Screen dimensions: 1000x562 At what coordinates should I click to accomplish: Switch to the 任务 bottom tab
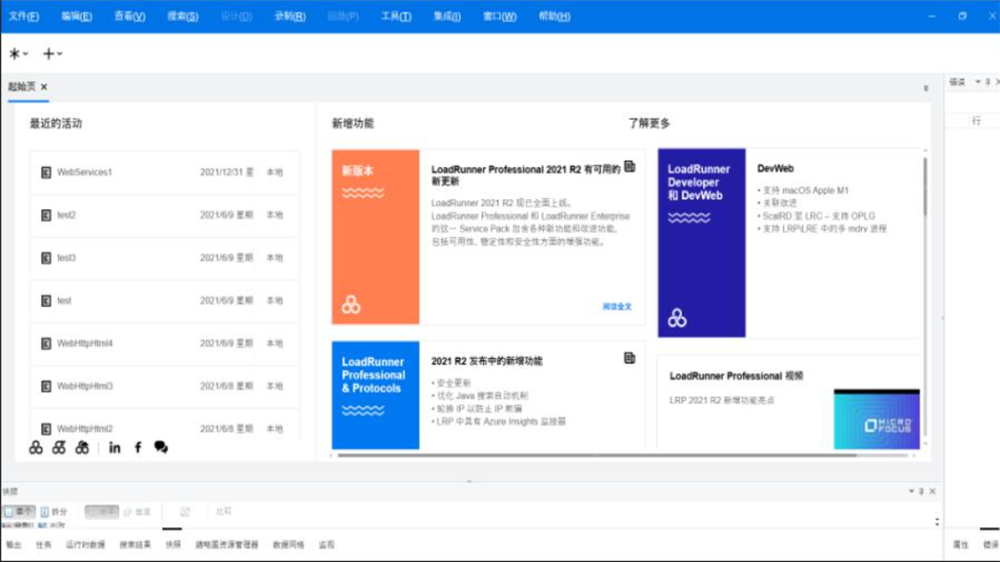tap(43, 545)
